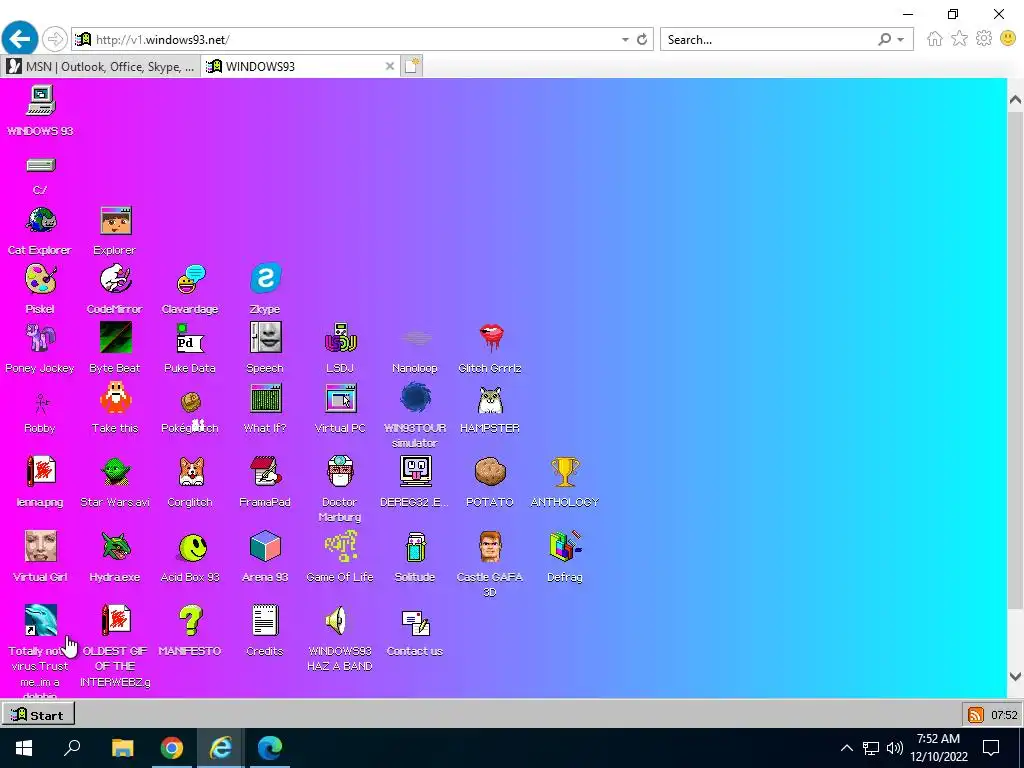Open the Explorer desktop icon
Viewport: 1024px width, 768px height.
pos(116,221)
